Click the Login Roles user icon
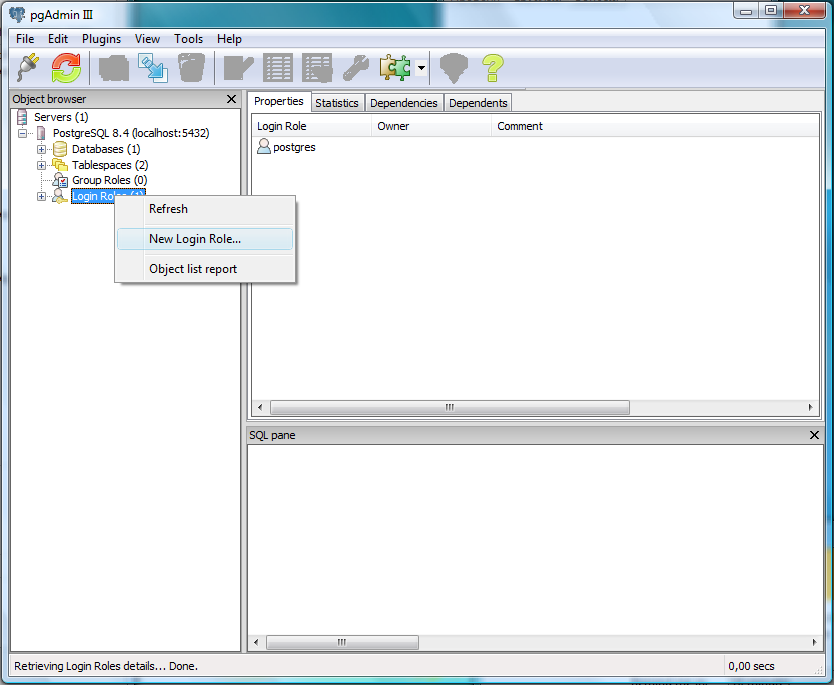 coord(60,196)
